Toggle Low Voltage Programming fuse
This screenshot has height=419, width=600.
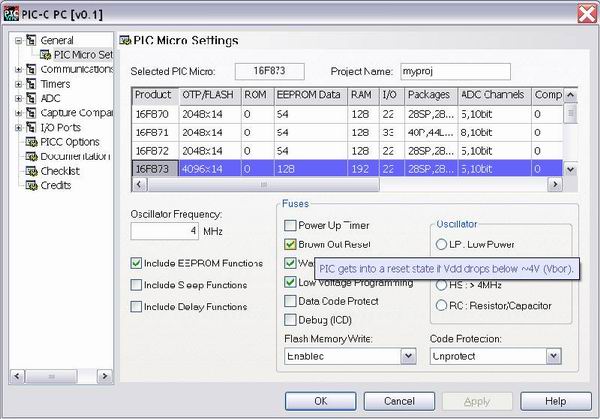coord(290,282)
